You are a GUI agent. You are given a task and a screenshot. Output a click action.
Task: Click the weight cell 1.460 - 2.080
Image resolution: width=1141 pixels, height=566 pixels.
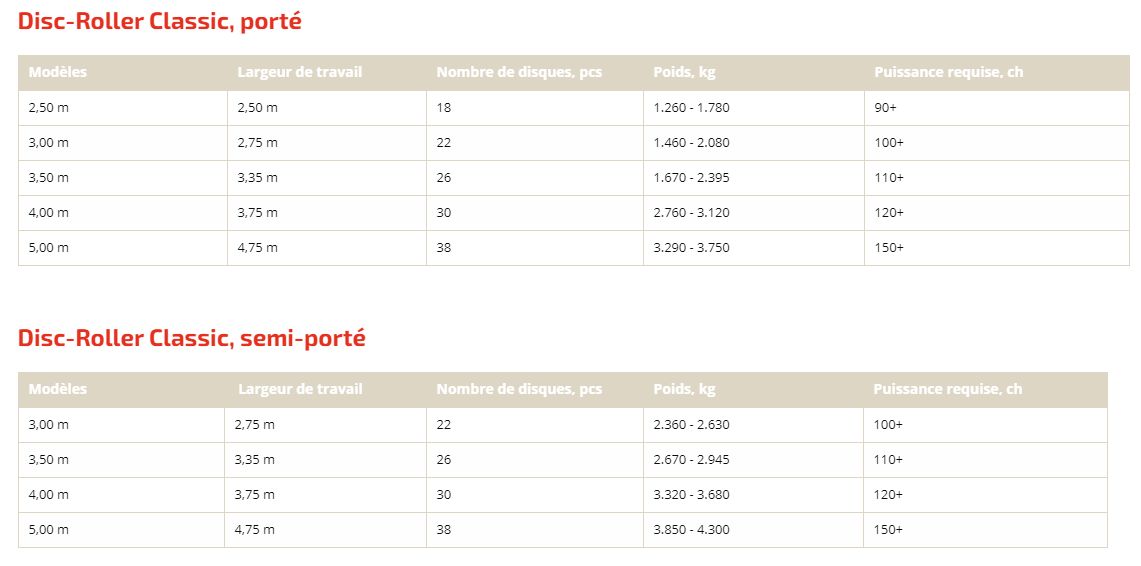(691, 143)
